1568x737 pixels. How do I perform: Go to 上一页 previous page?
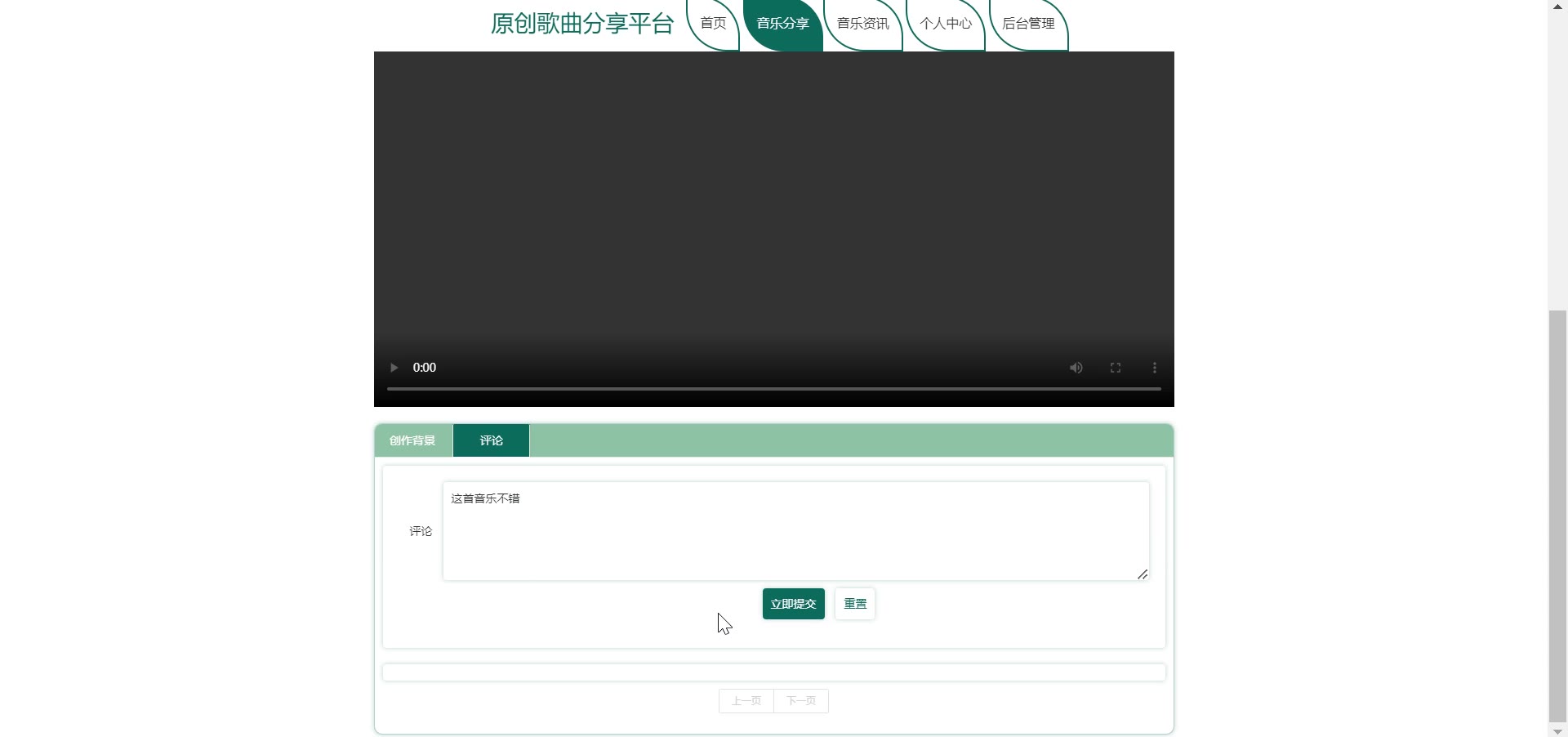746,701
